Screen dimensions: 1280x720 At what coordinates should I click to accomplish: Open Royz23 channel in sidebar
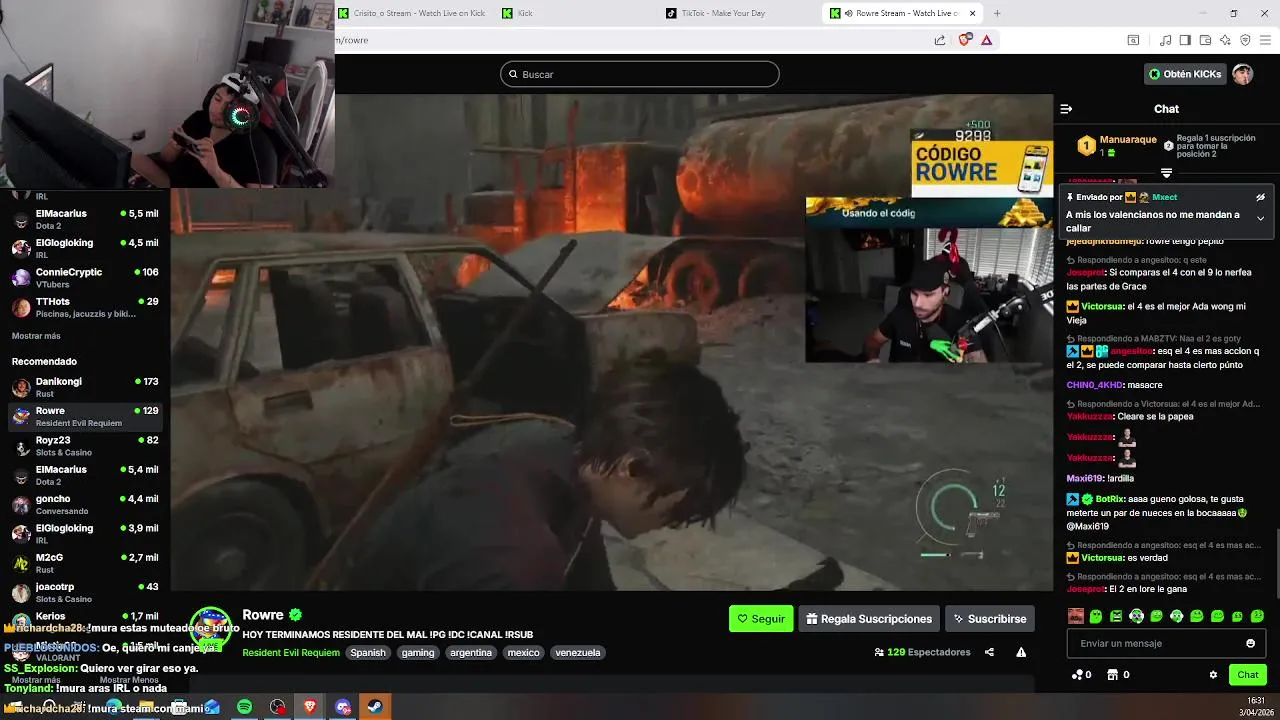[x=85, y=446]
